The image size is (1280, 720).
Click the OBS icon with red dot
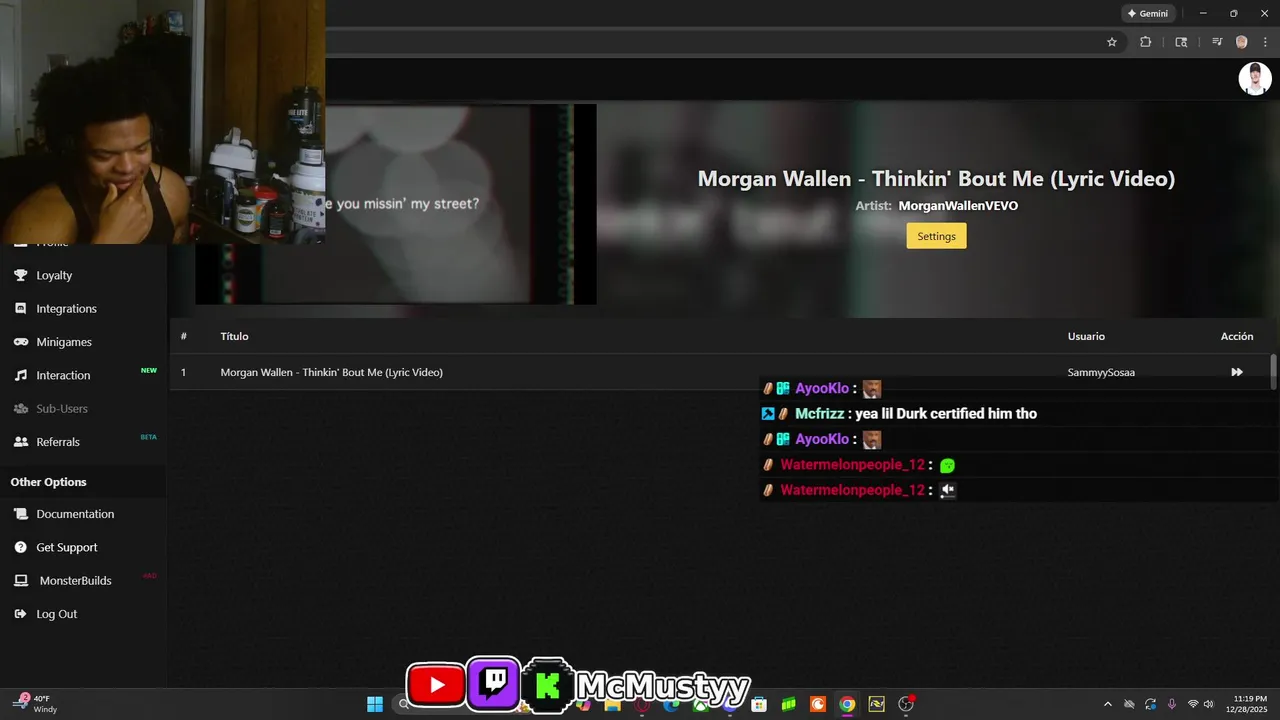coord(906,705)
